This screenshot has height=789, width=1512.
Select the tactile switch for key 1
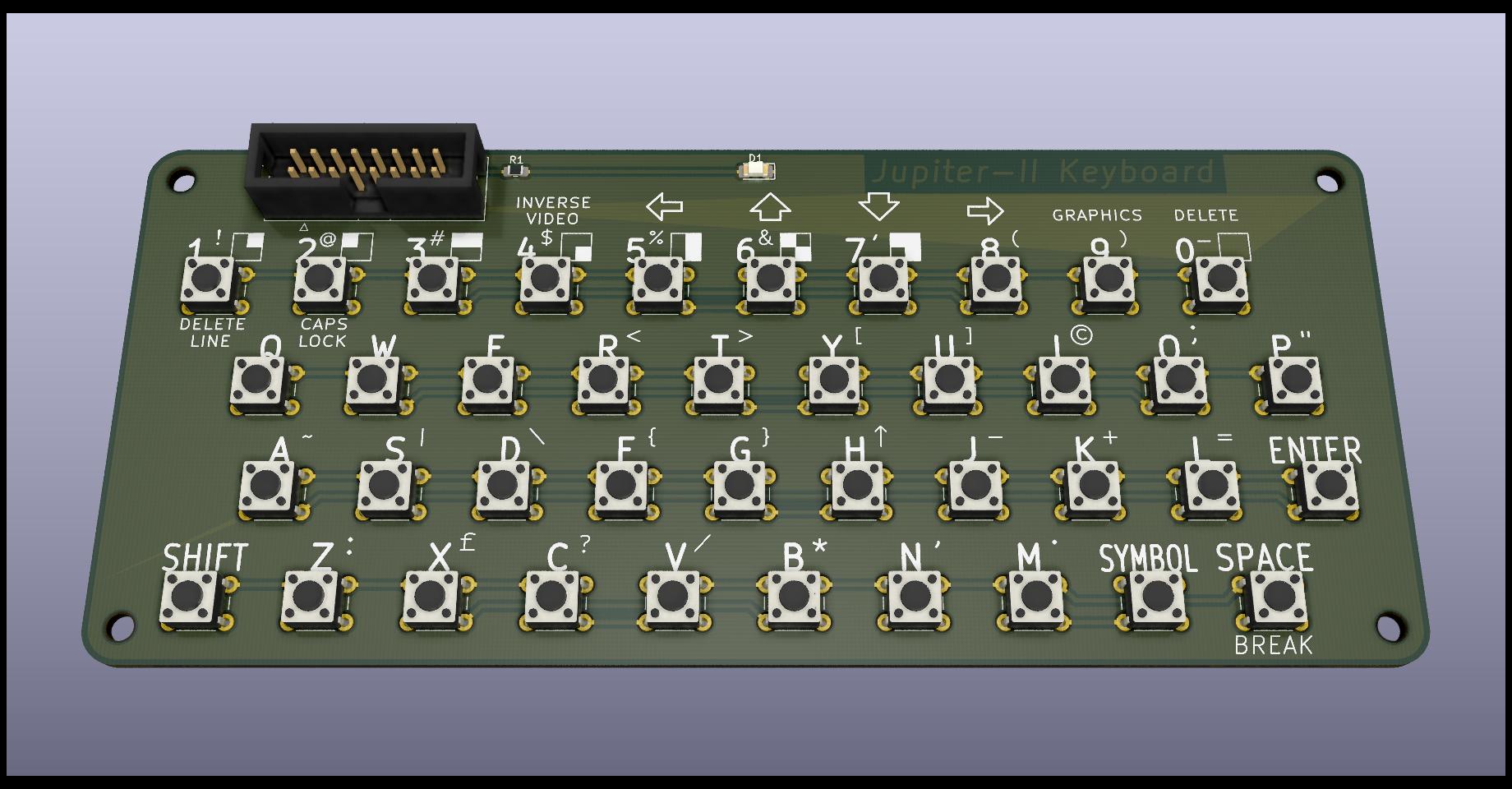tap(211, 284)
